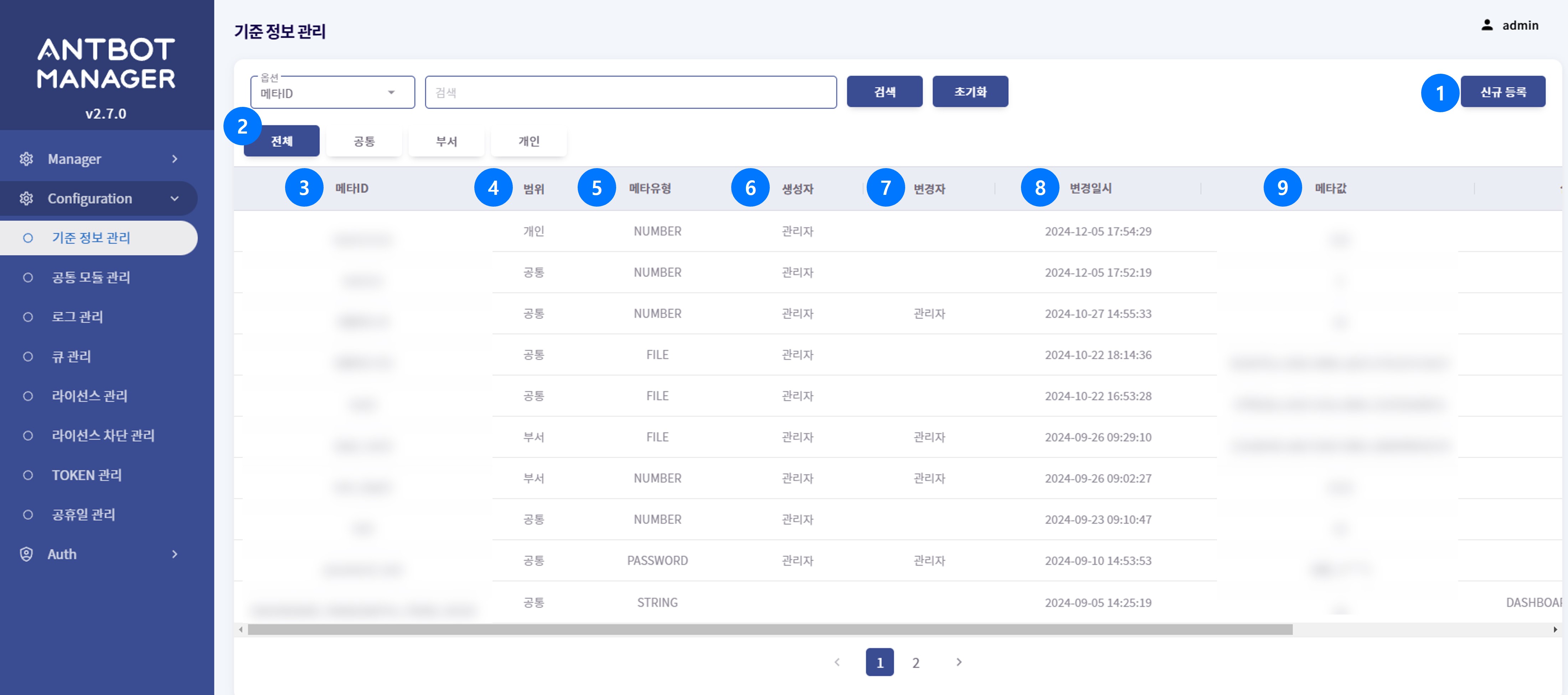Go to next page arrow in pagination
Screen dimensions: 1568x695
point(959,662)
